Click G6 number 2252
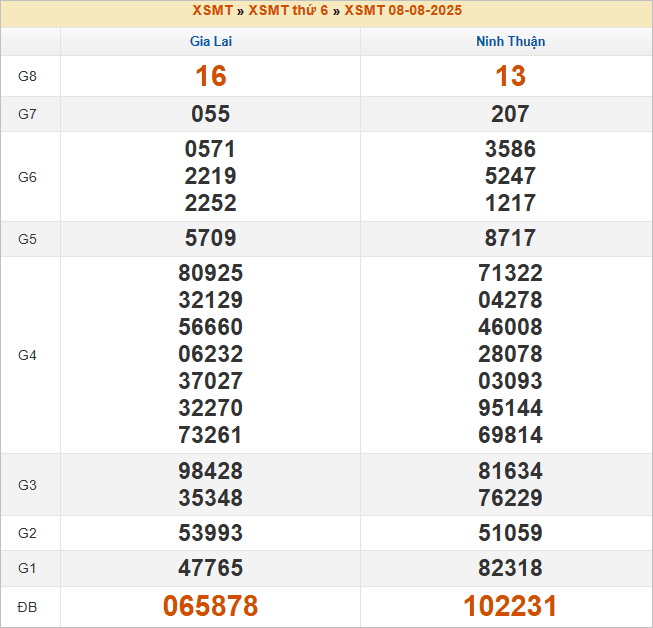653x628 pixels. click(x=211, y=203)
